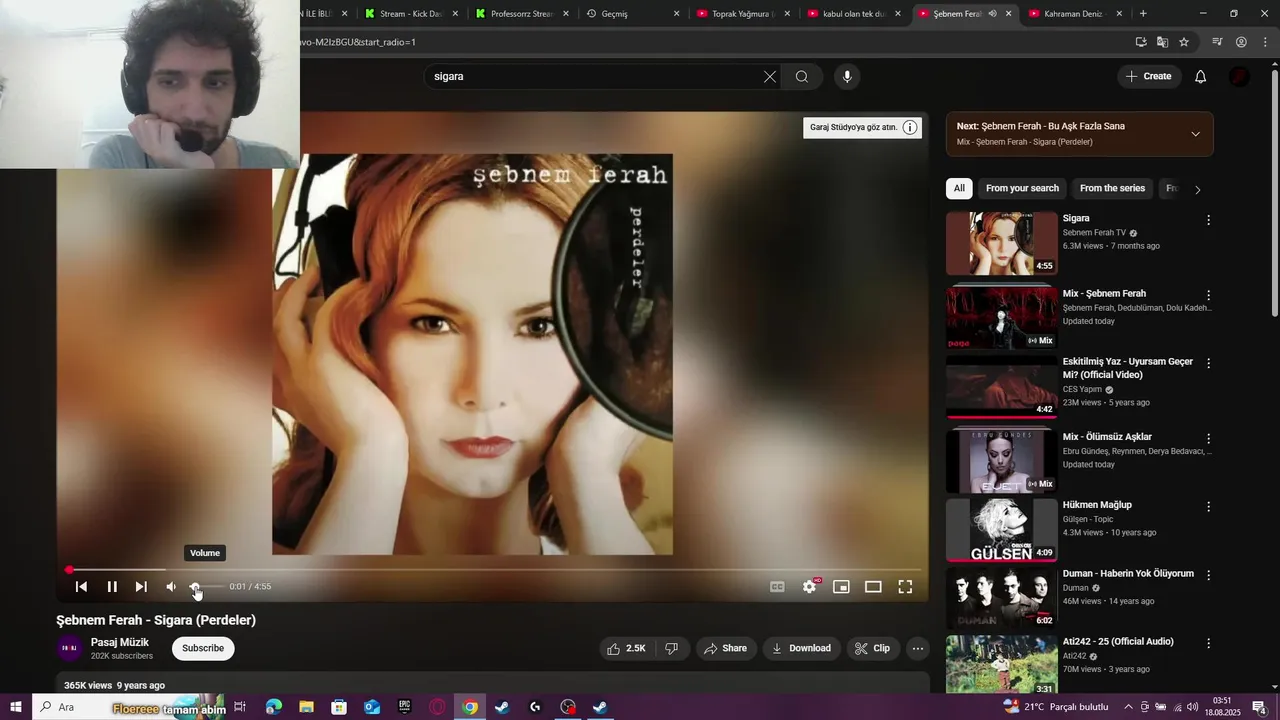Open options for Eskitilmiş Yaz video
Viewport: 1280px width, 720px height.
(x=1208, y=363)
